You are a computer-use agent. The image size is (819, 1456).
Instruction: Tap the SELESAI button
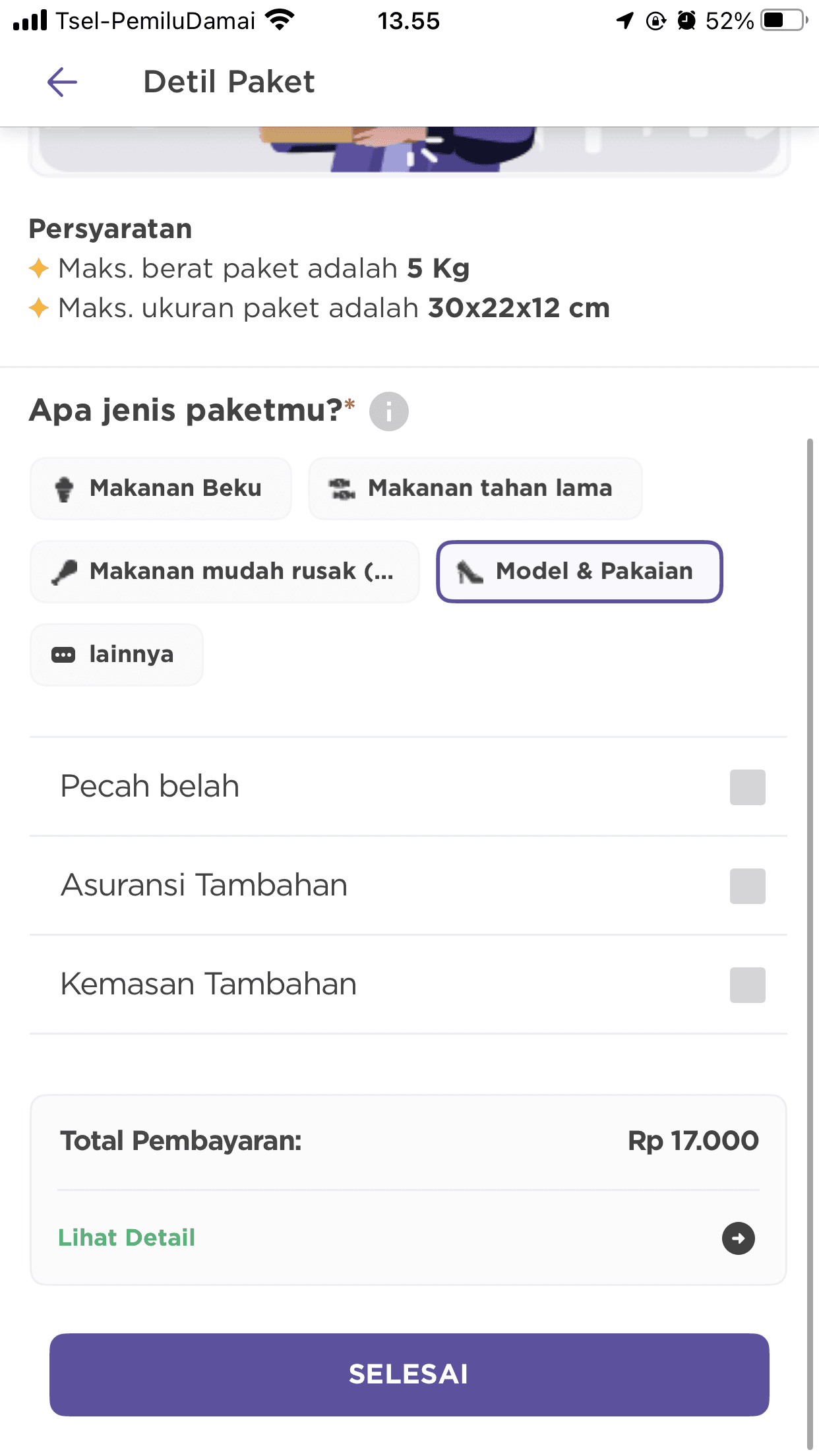coord(409,1375)
